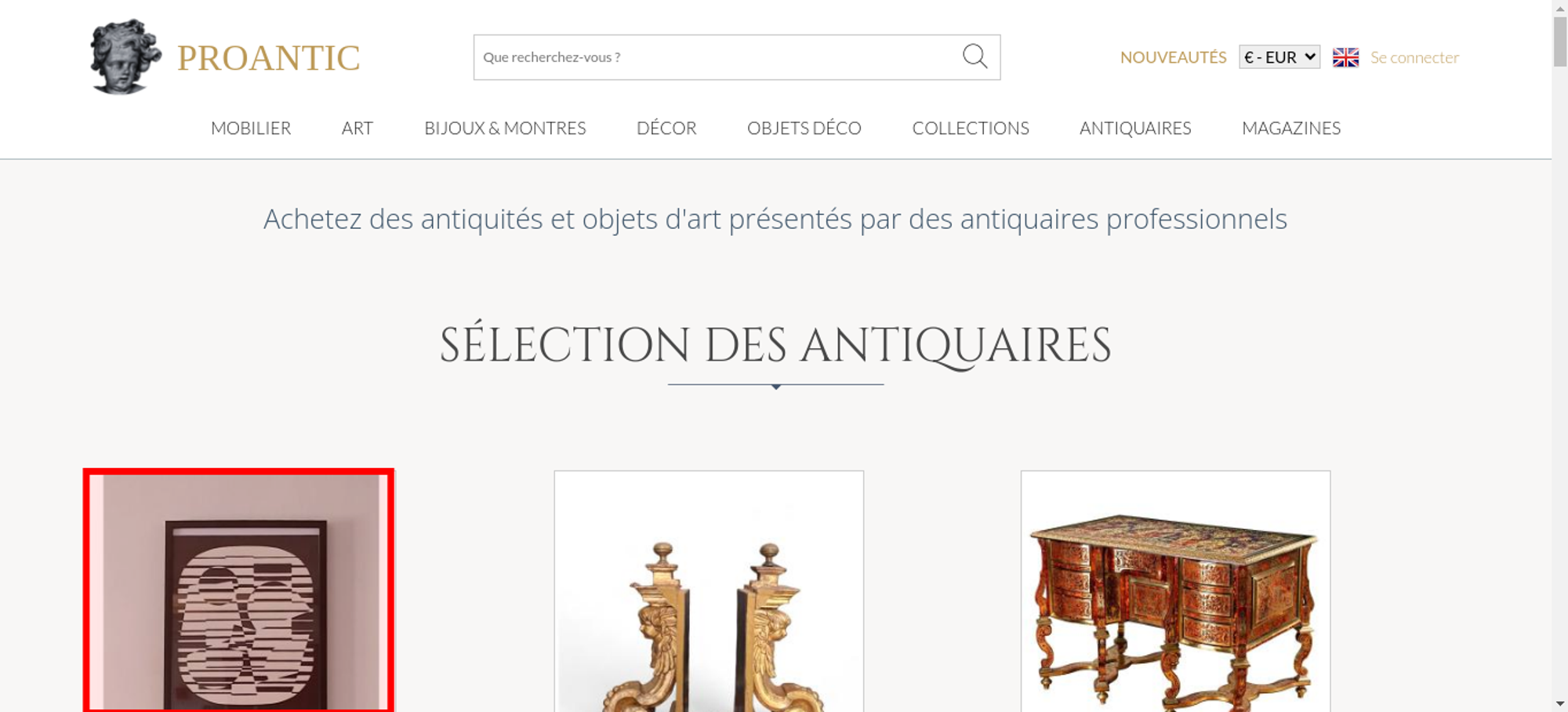Click the PROANTIC brand name

coord(268,58)
